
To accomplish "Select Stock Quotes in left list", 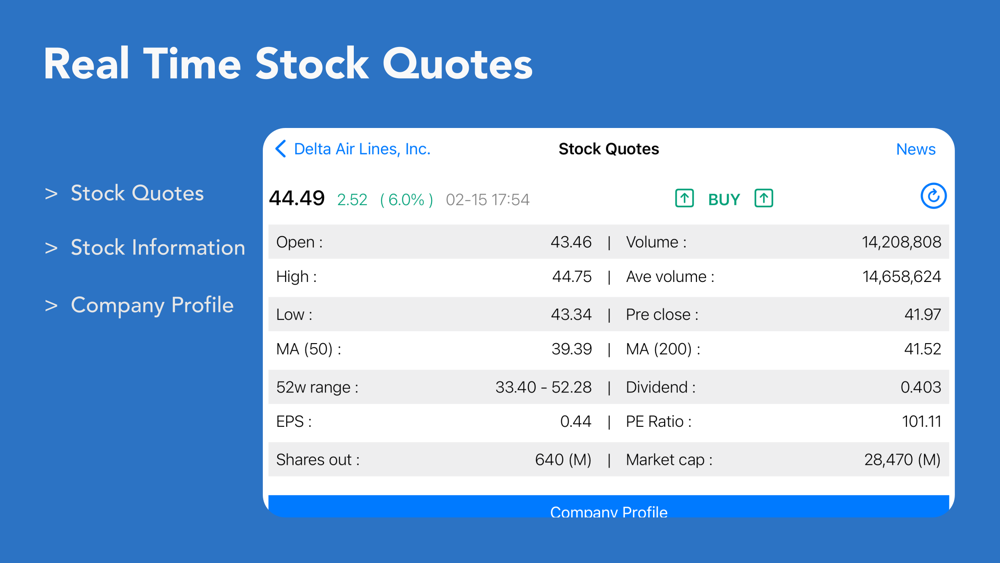I will click(136, 193).
